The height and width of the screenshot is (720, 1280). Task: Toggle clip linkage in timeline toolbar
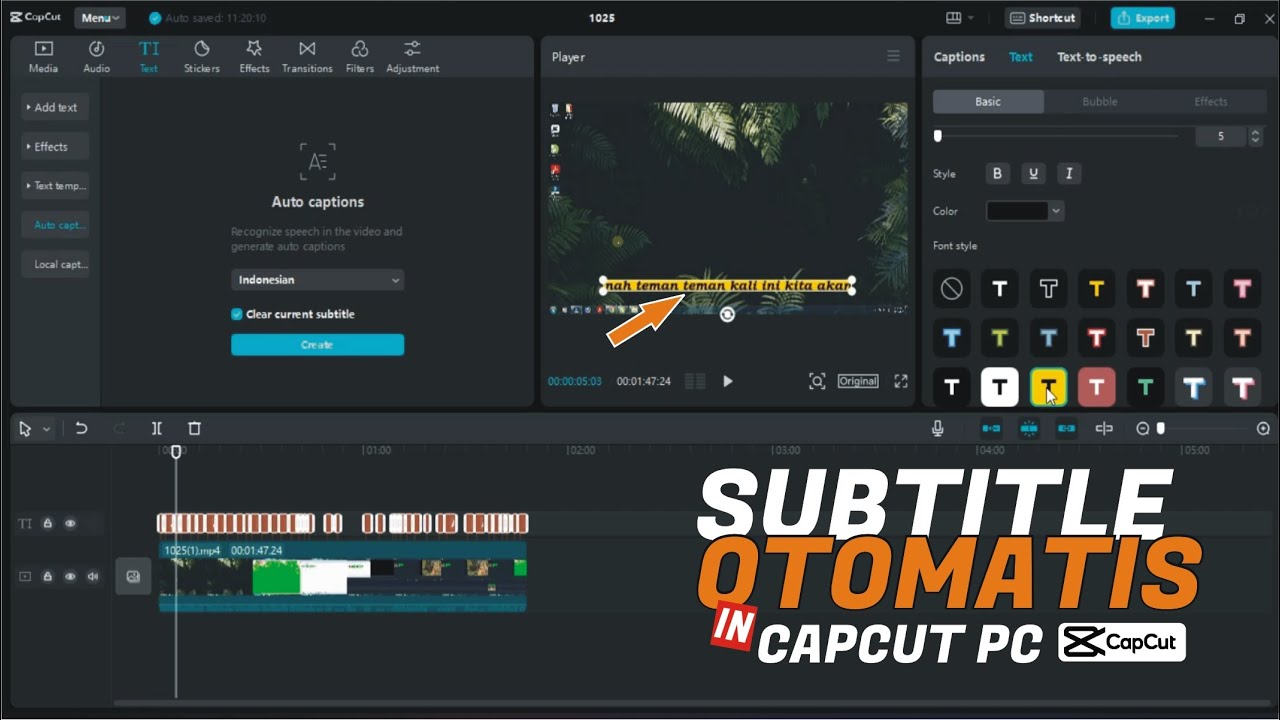1066,428
